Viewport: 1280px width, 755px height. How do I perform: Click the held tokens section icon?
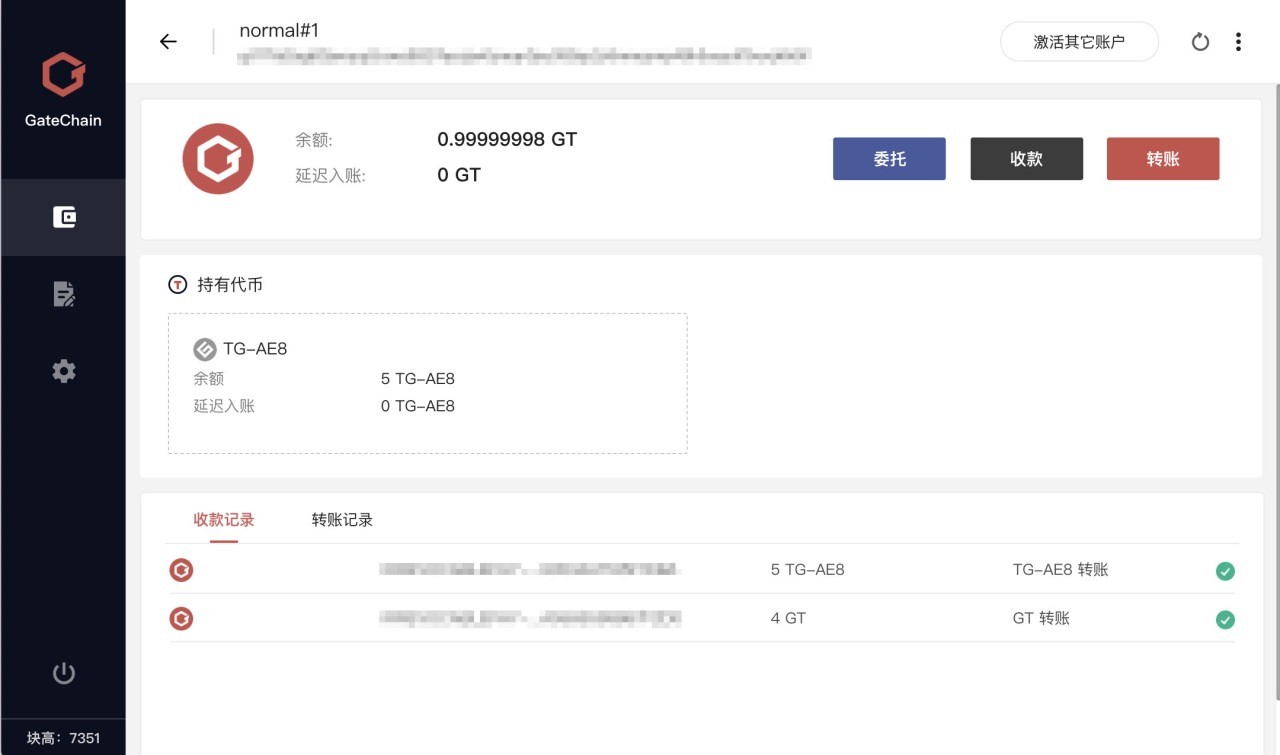pyautogui.click(x=177, y=285)
